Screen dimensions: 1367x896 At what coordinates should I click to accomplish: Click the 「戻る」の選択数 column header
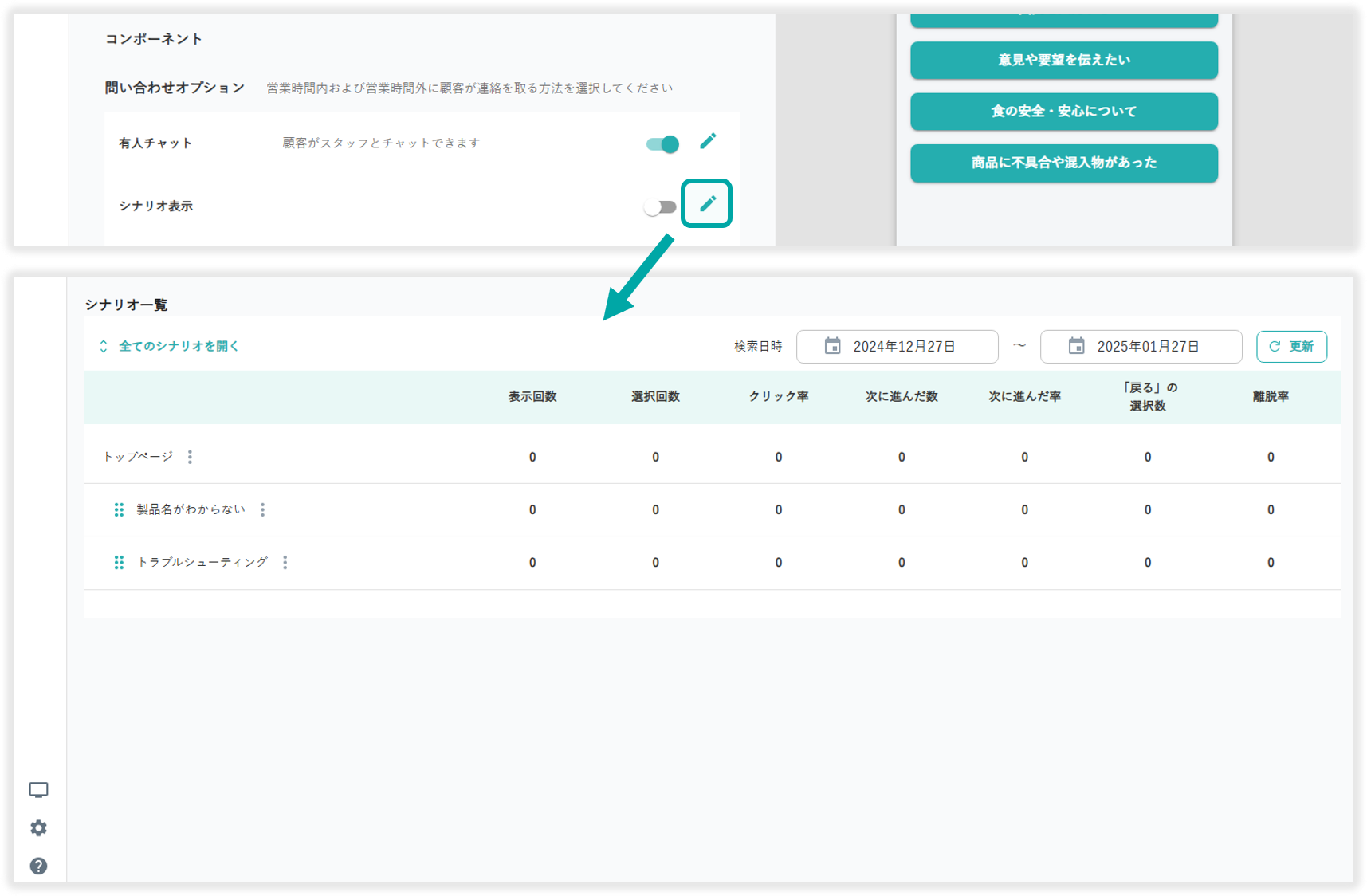tap(1148, 396)
